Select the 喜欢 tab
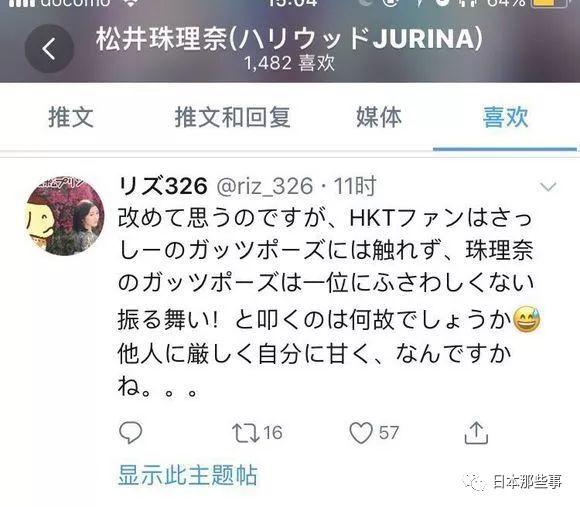Screen dimensions: 580x507 [505, 117]
